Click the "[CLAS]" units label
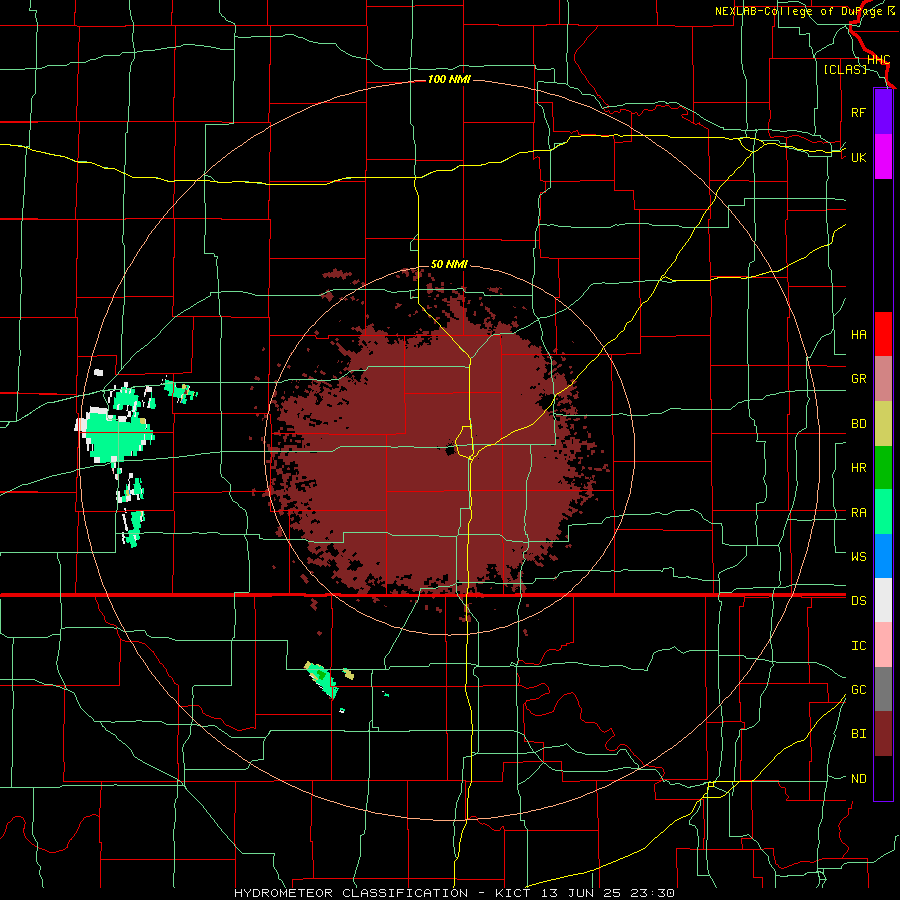This screenshot has height=900, width=900. click(x=845, y=69)
